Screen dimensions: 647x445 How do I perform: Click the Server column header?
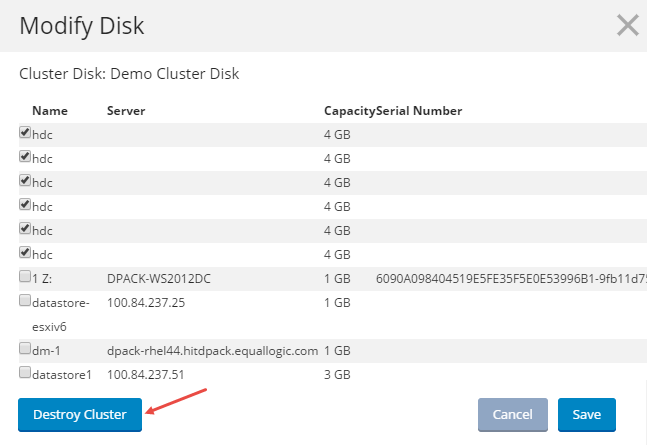point(126,110)
